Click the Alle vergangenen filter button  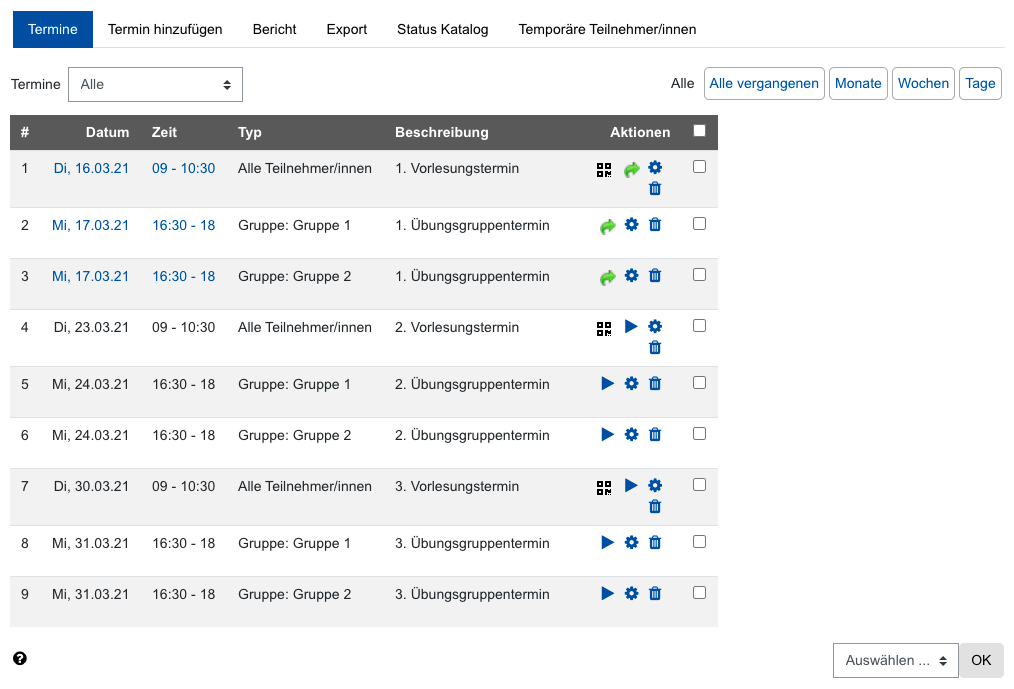click(764, 83)
